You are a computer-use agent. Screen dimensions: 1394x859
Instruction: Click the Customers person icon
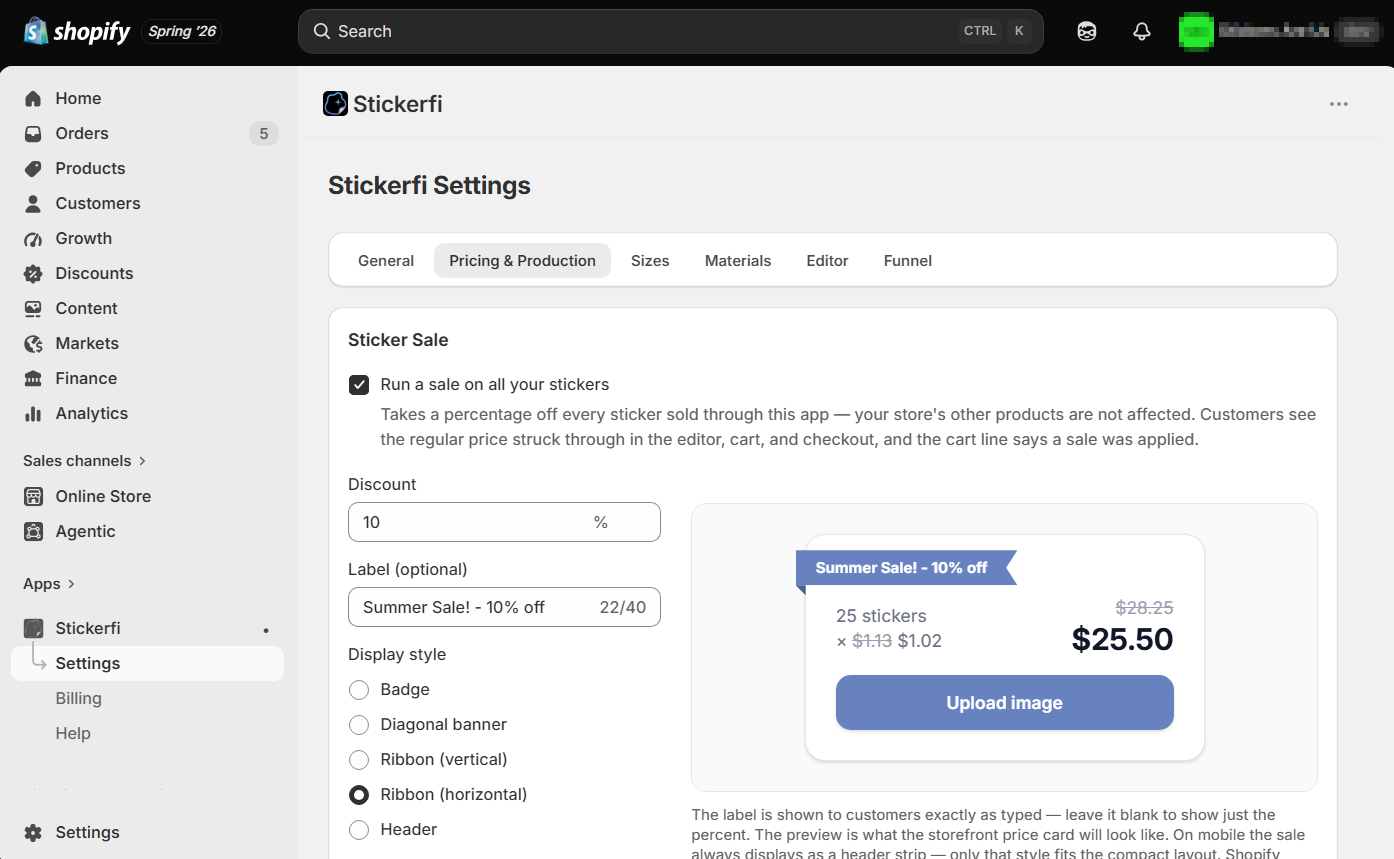[33, 203]
